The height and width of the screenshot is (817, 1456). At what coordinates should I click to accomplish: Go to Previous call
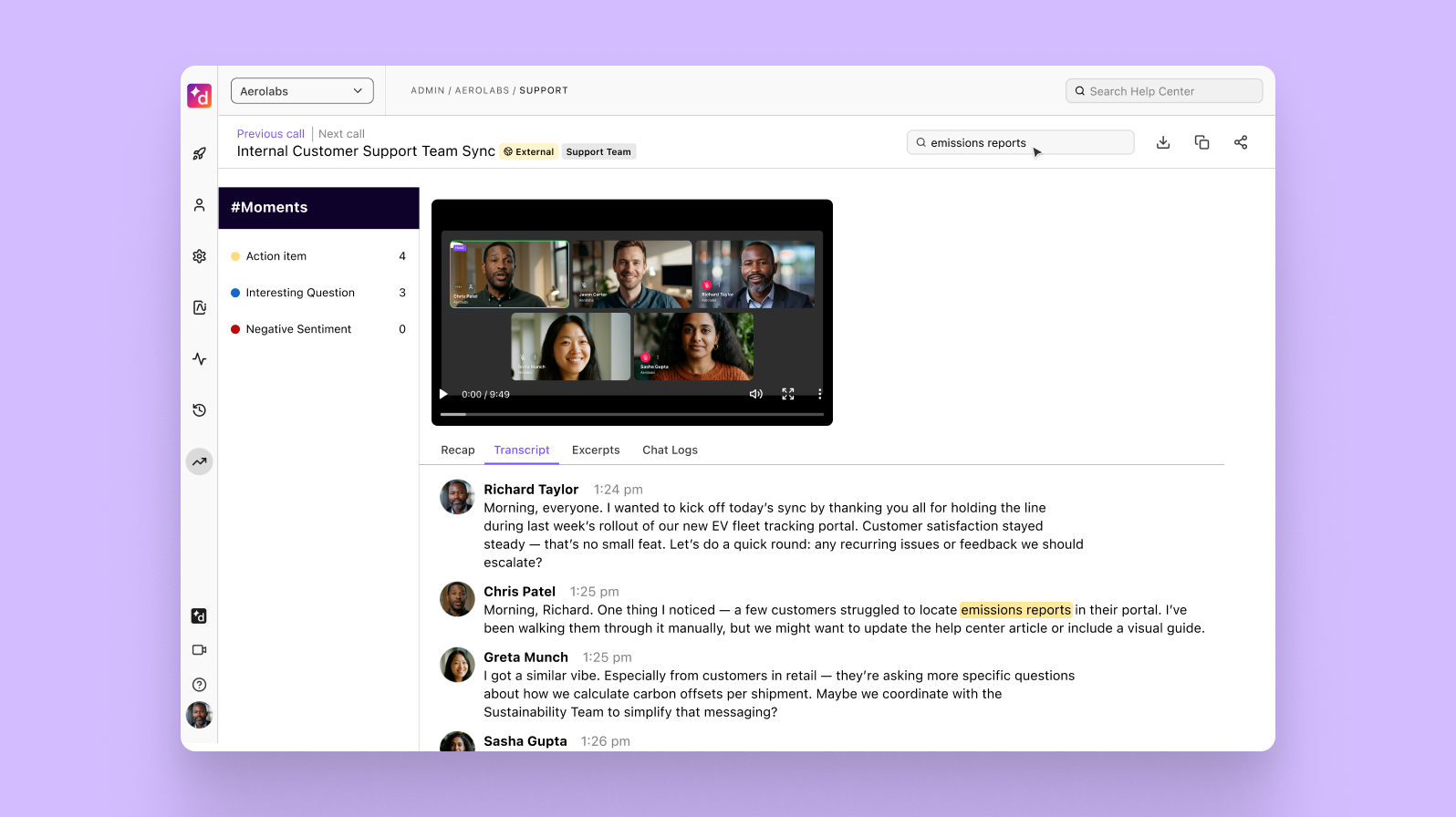[271, 134]
